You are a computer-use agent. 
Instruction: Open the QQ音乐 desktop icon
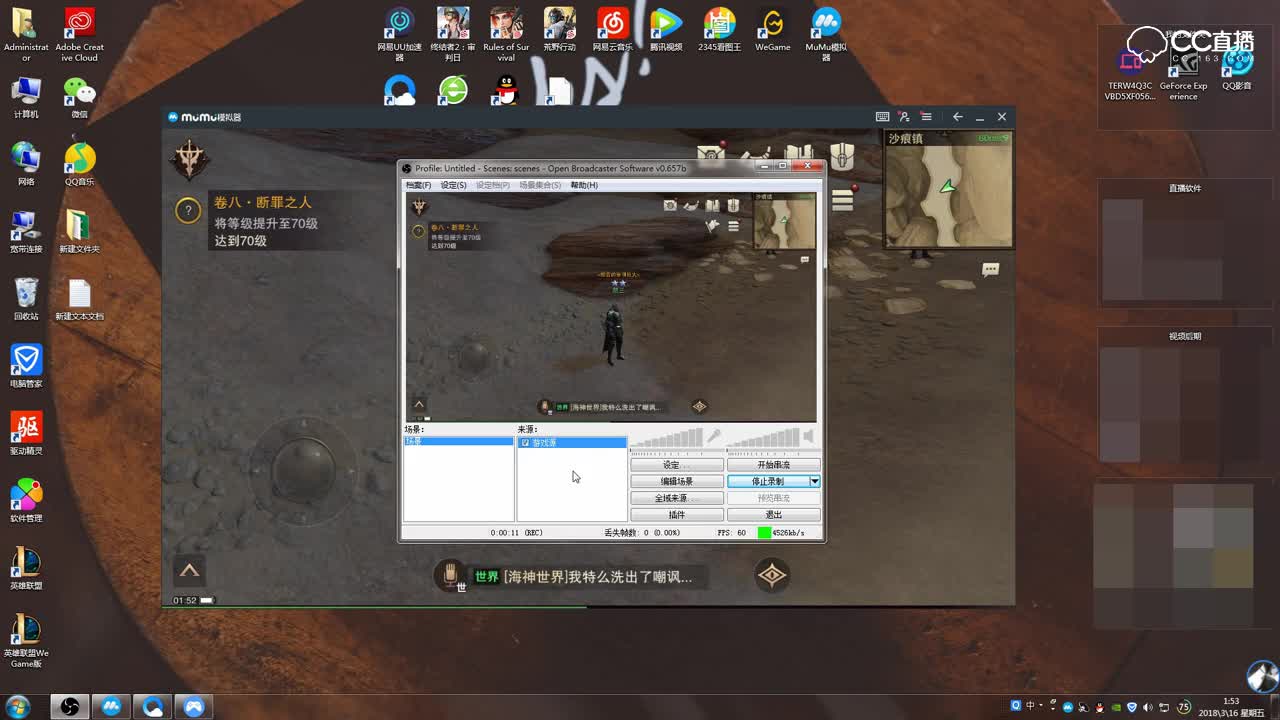[x=79, y=165]
